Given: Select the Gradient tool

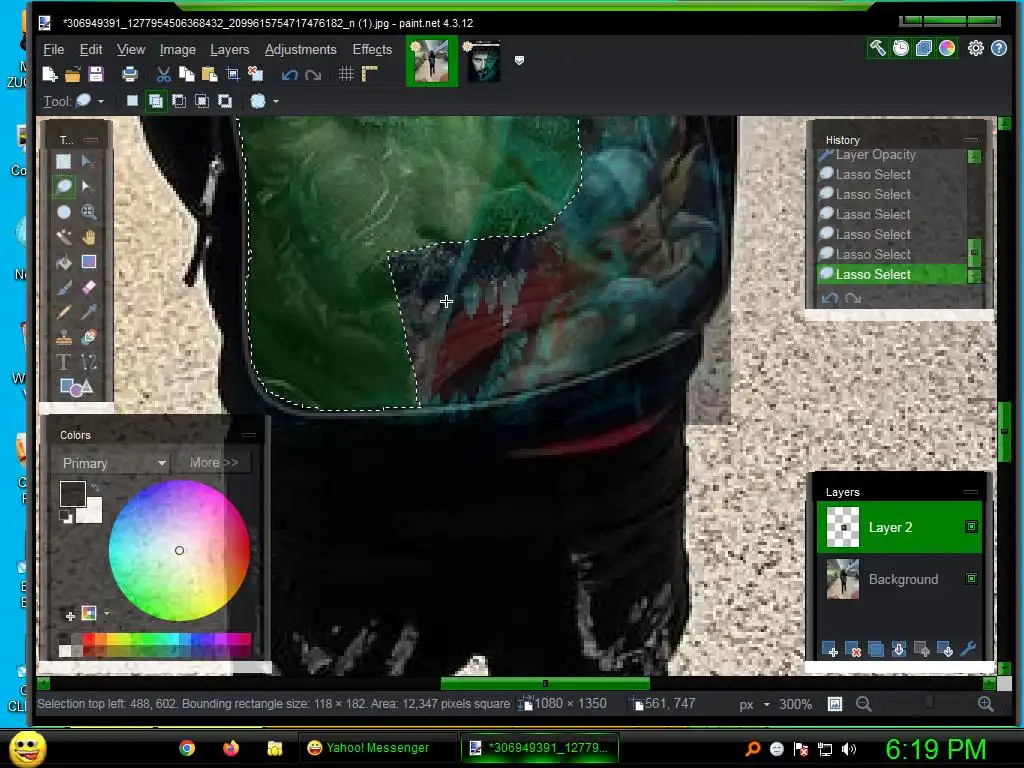Looking at the screenshot, I should tap(89, 262).
